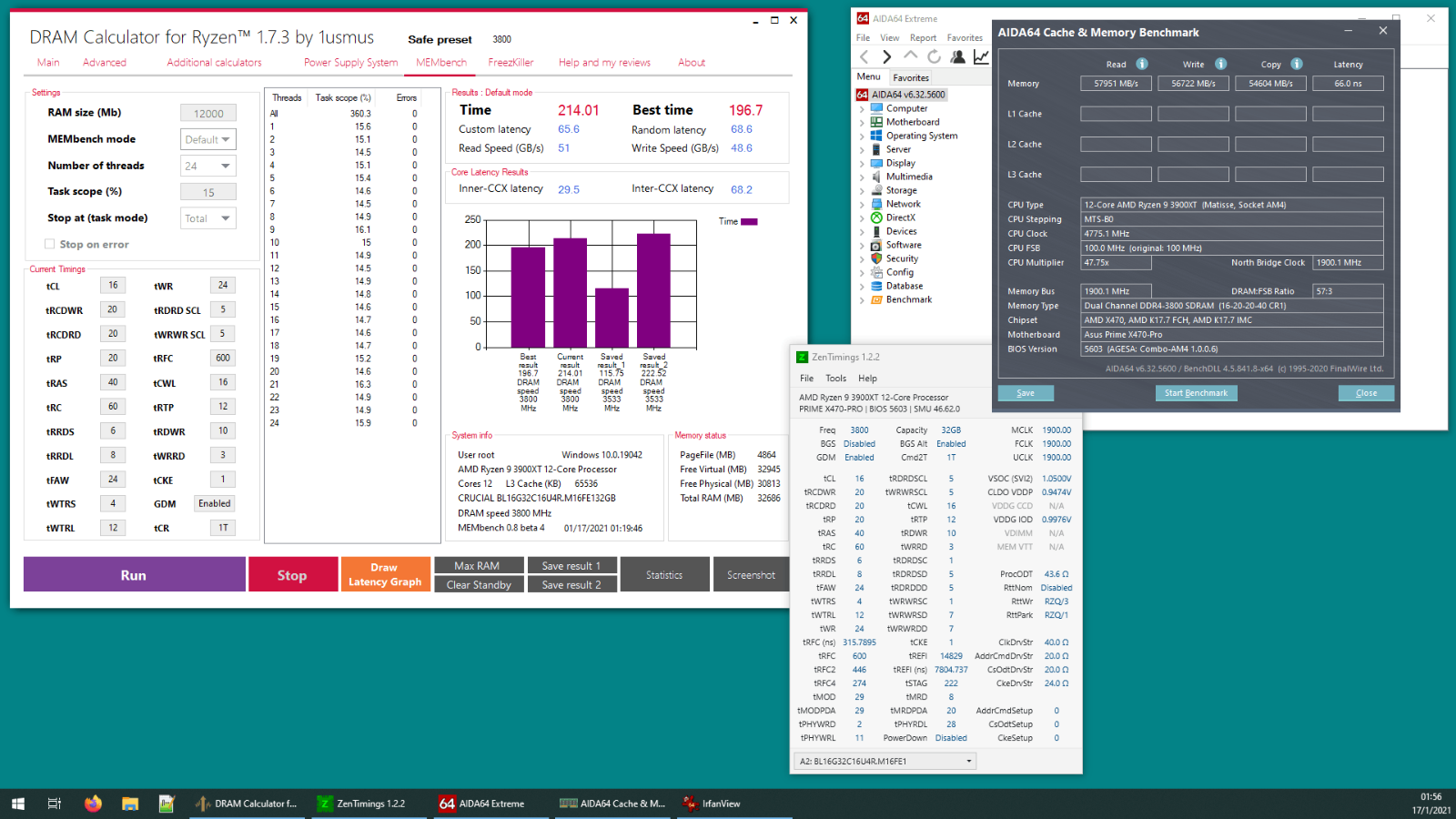
Task: Click the Max RAM button
Action: 479,565
